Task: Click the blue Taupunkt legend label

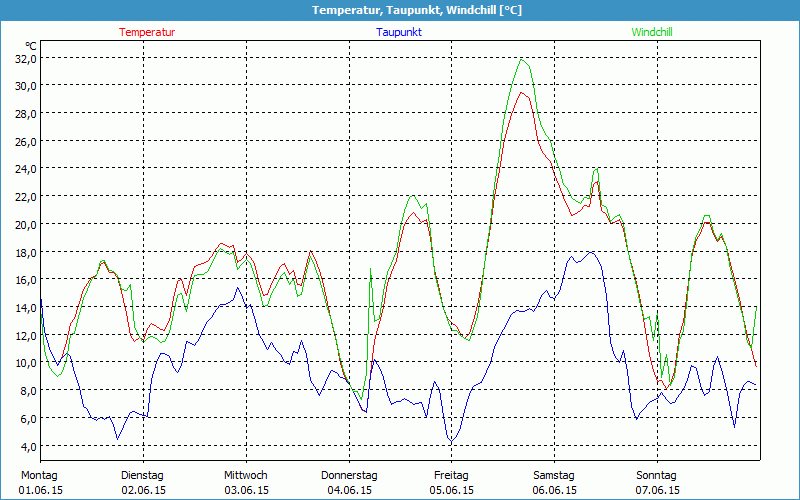Action: click(x=399, y=32)
